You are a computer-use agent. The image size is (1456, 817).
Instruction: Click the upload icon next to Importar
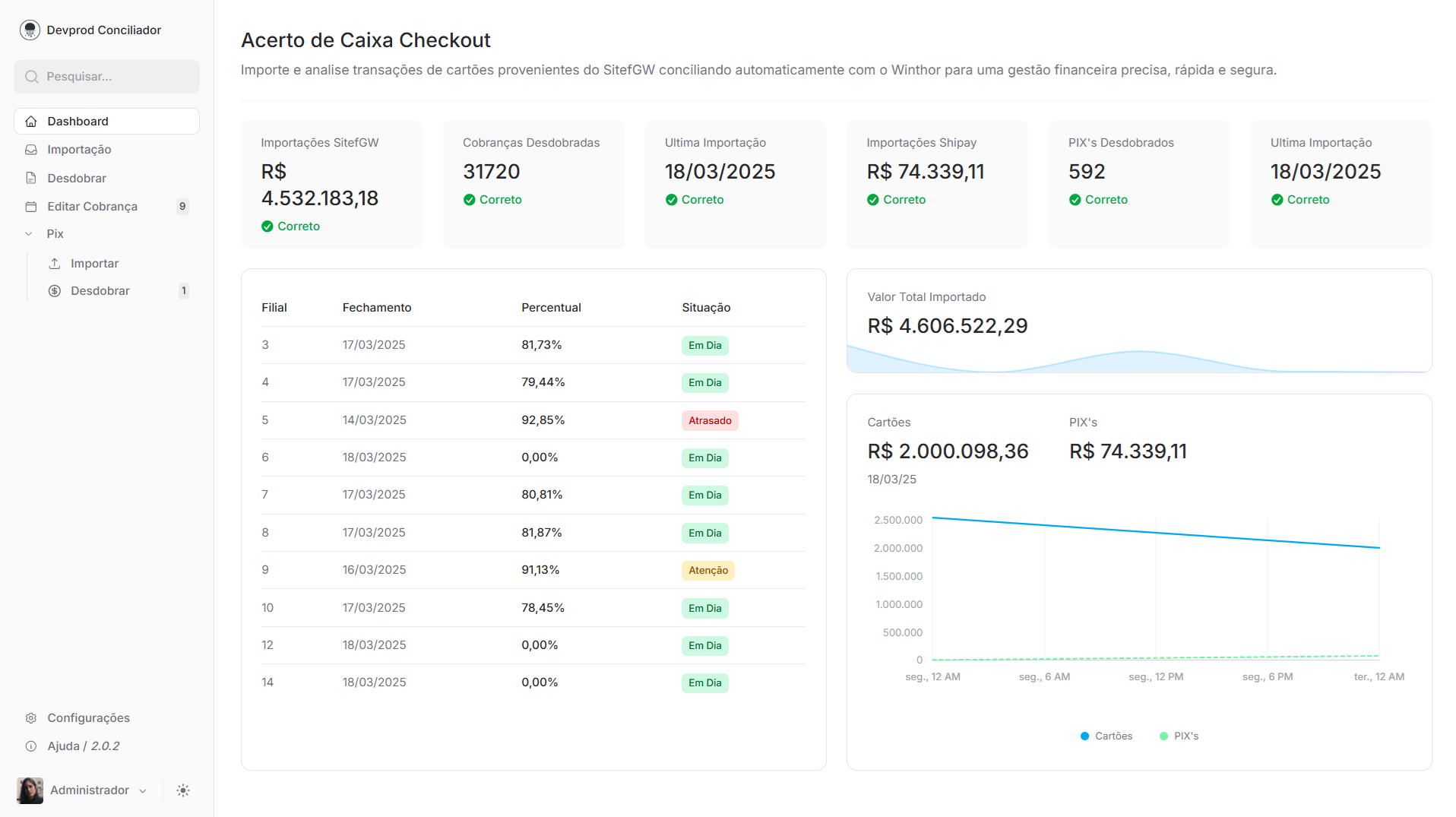(54, 263)
